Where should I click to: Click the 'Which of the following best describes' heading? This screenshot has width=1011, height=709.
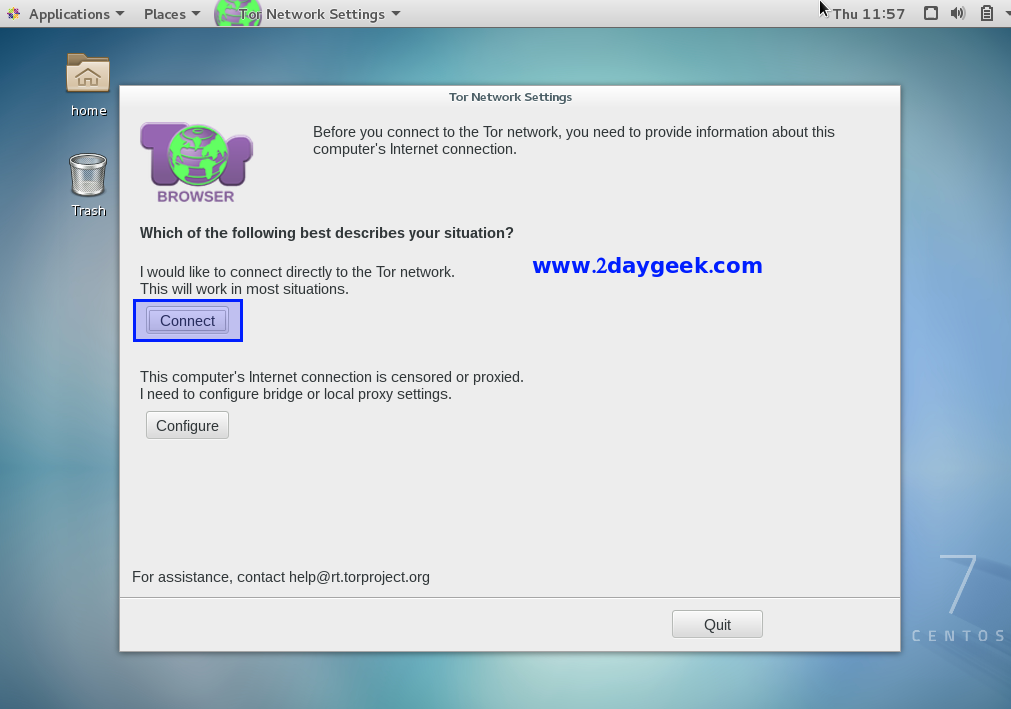[326, 233]
